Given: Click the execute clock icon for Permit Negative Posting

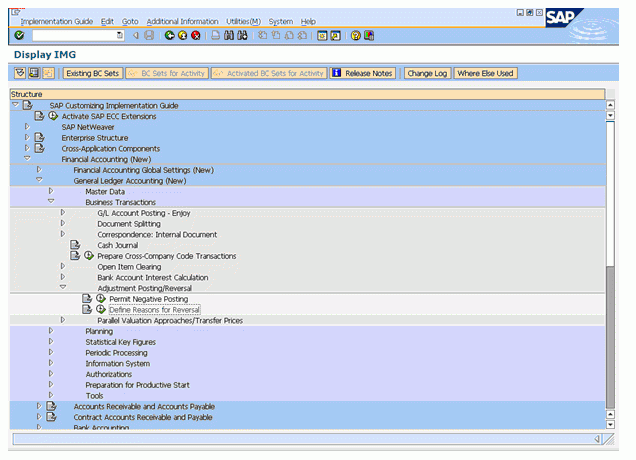Looking at the screenshot, I should click(101, 299).
